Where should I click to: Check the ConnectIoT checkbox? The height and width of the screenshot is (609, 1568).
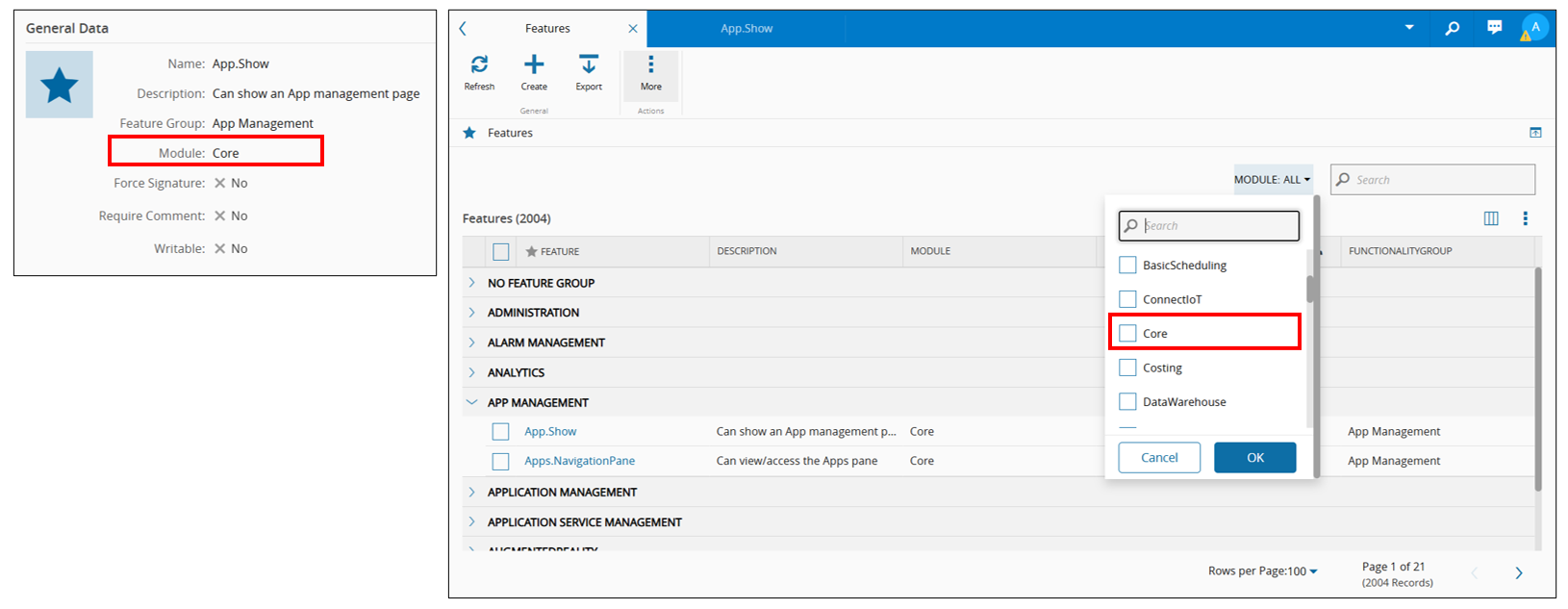click(x=1127, y=299)
